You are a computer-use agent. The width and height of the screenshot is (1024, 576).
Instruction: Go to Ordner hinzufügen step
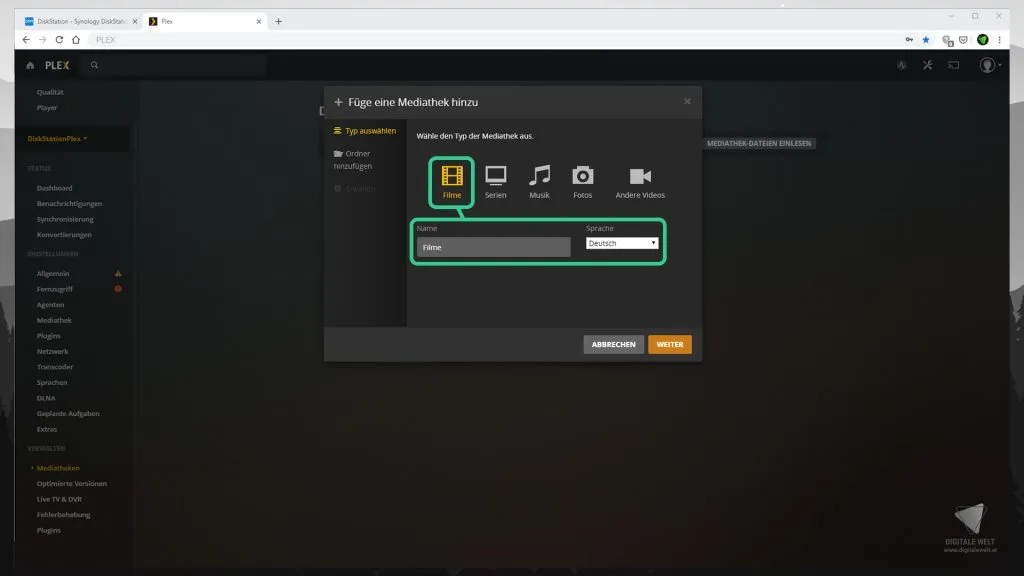click(x=353, y=159)
